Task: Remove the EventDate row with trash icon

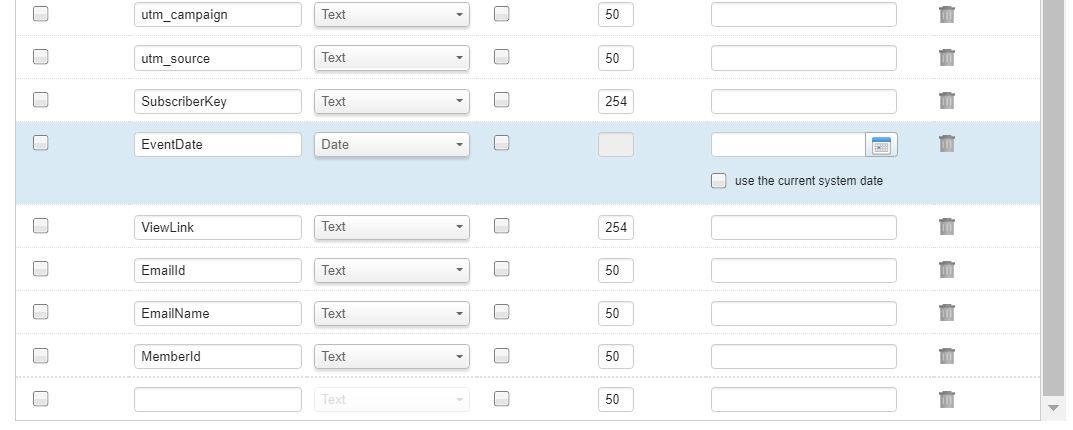Action: click(947, 144)
